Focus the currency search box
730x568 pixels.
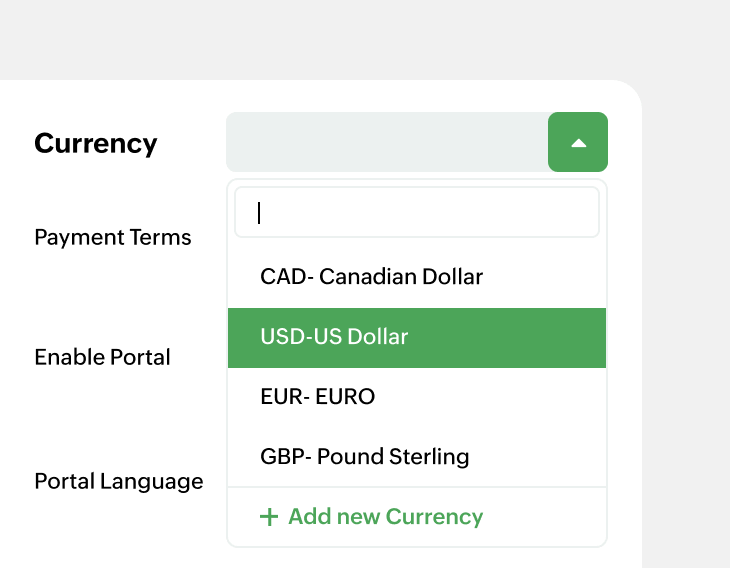pos(417,212)
